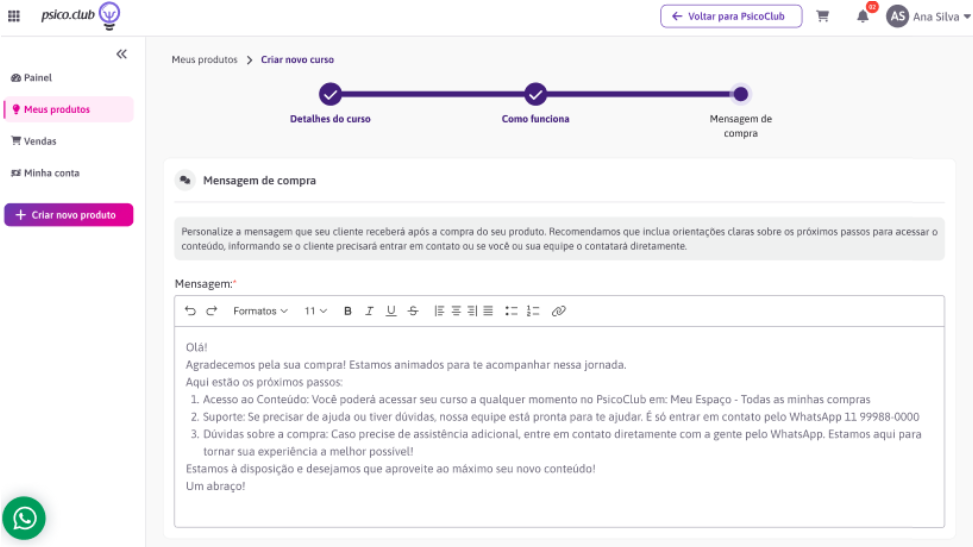Toggle underline formatting
Viewport: 973px width, 547px height.
(390, 311)
